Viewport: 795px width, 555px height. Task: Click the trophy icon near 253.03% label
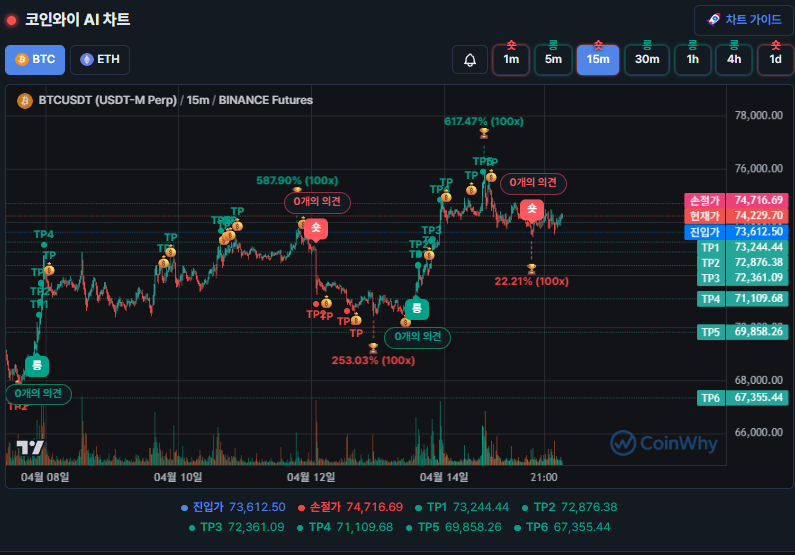372,347
